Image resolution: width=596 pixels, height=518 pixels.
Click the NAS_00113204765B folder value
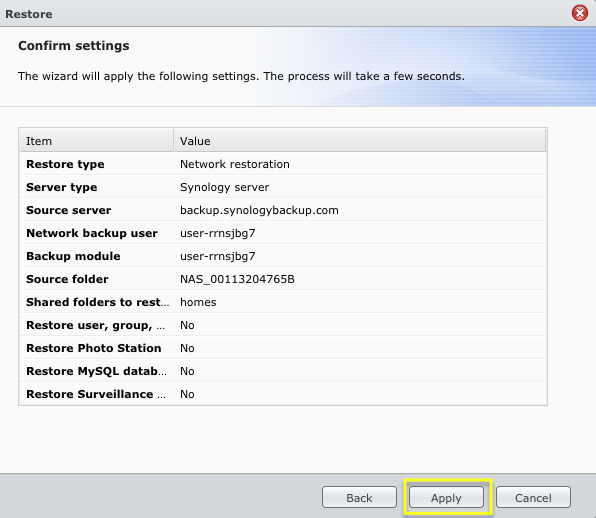pos(237,279)
